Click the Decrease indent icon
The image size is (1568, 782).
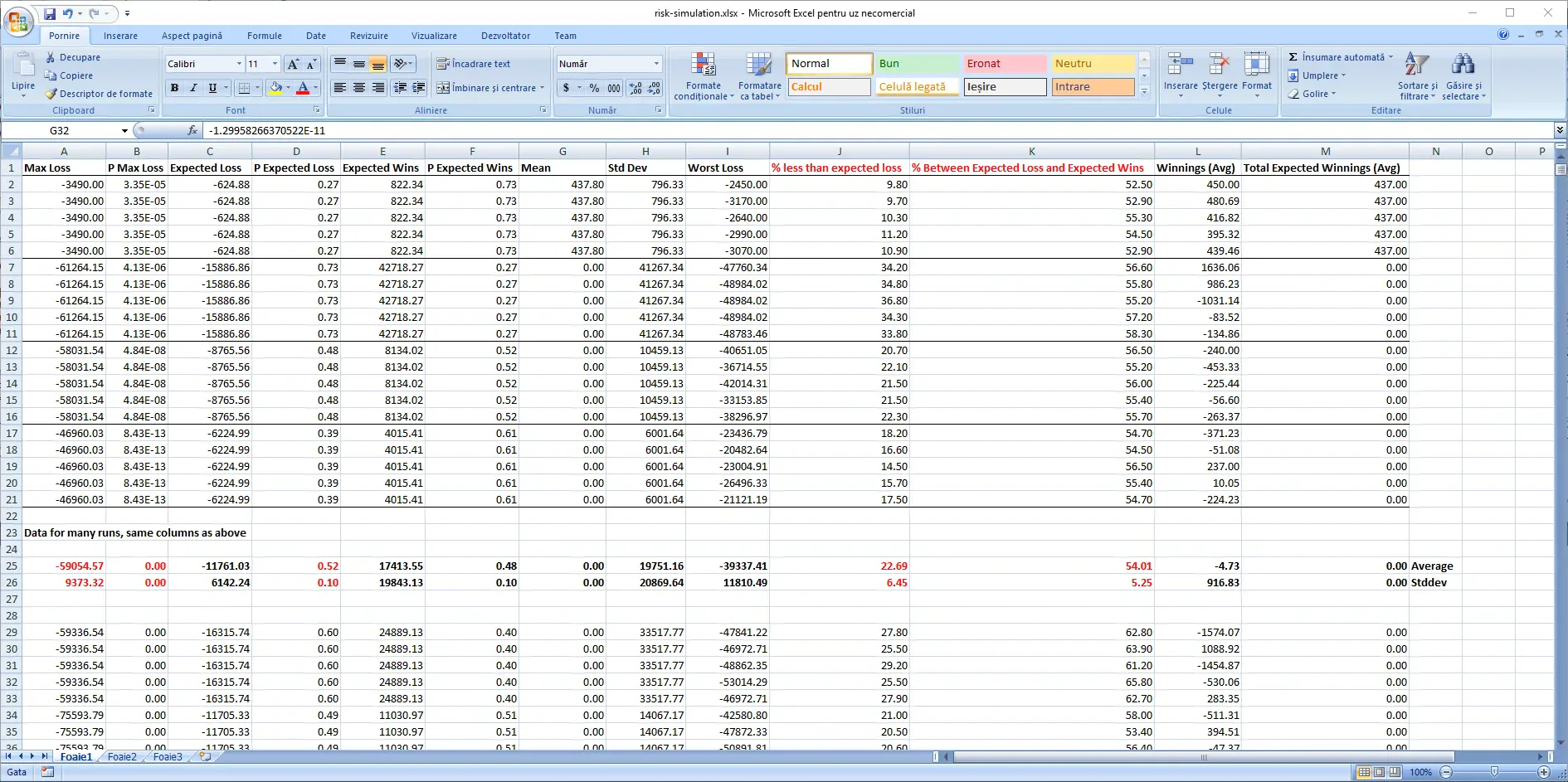pos(400,88)
